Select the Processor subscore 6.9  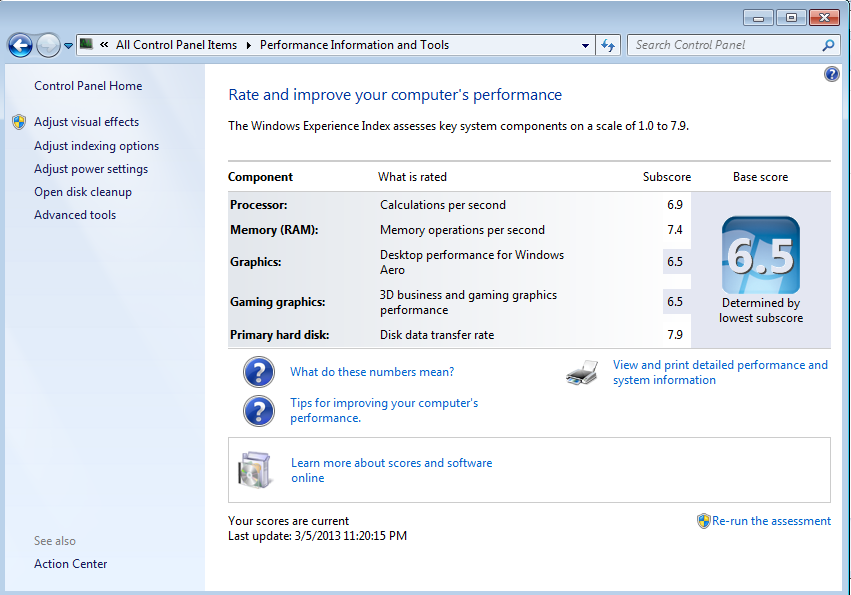tap(675, 205)
